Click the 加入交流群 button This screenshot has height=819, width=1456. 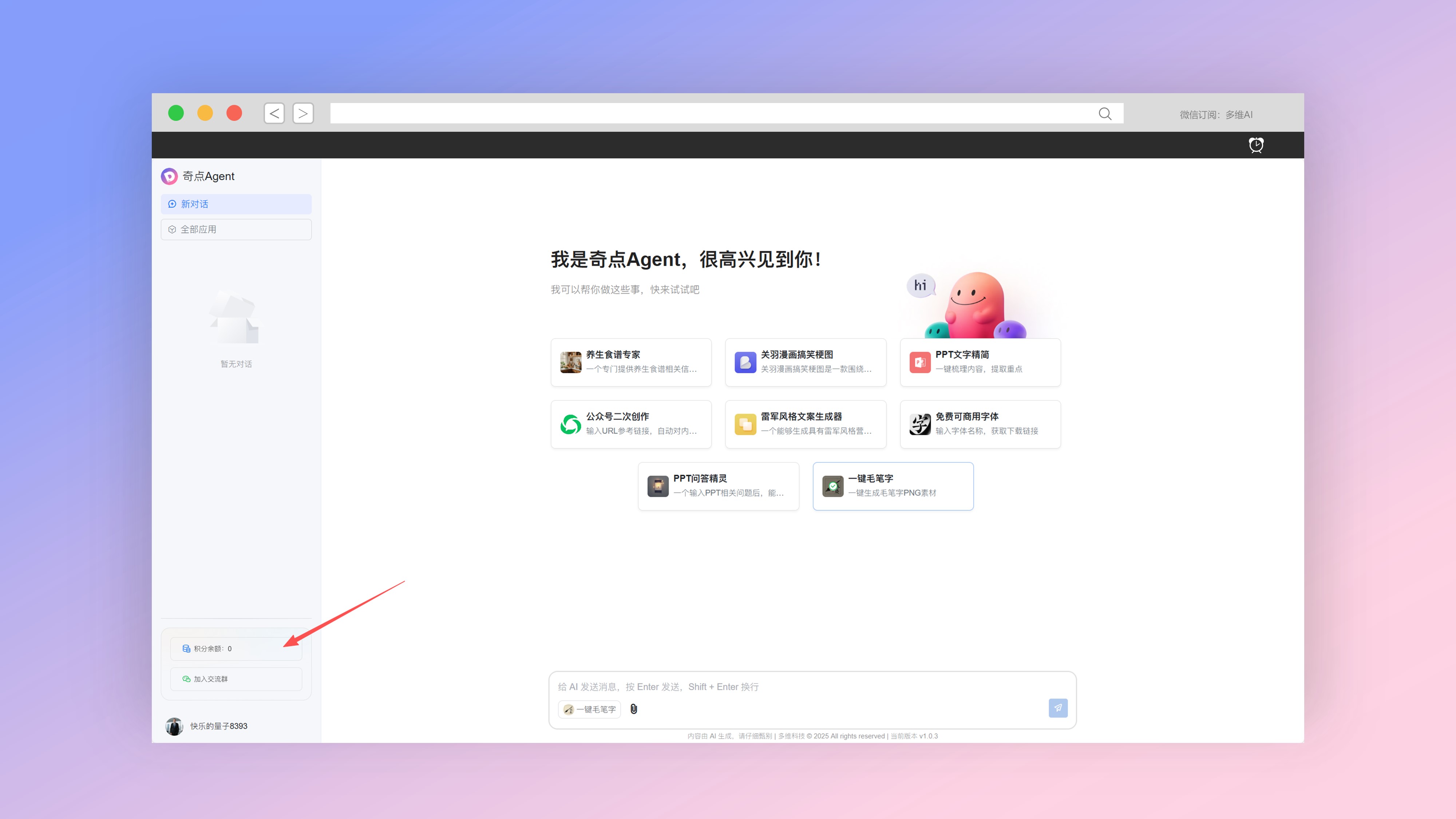(x=236, y=679)
